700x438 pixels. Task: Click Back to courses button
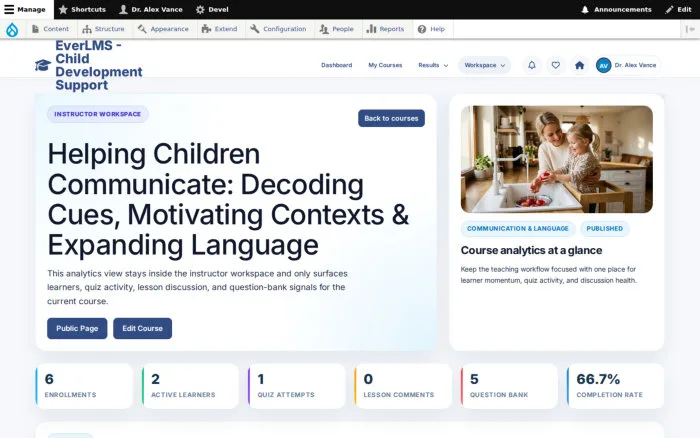391,118
